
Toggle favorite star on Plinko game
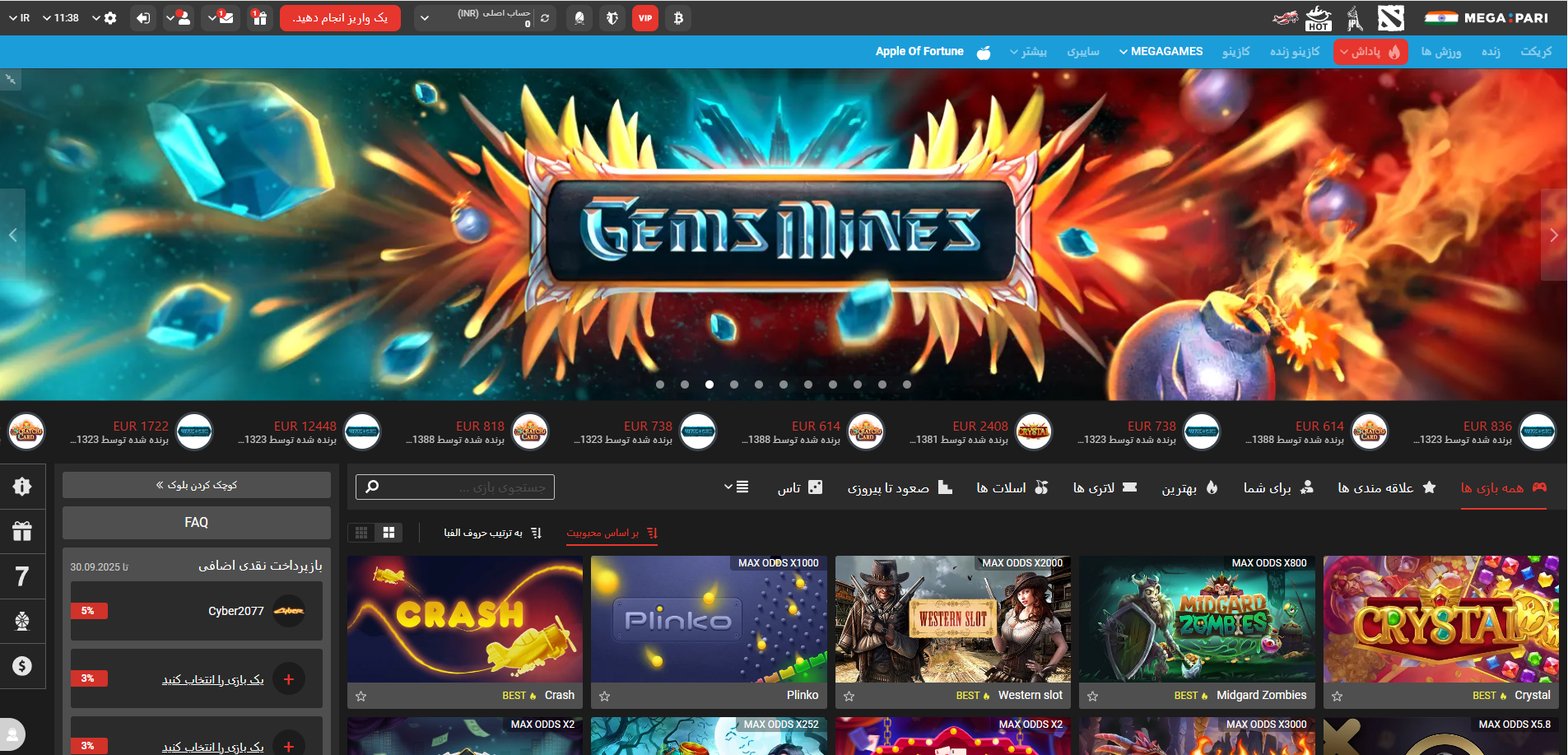coord(605,697)
